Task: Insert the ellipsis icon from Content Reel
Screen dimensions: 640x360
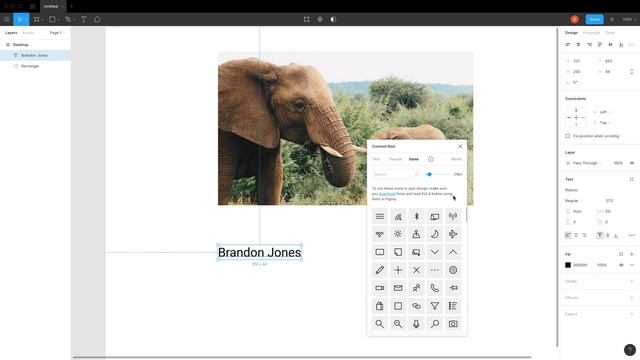Action: 435,270
